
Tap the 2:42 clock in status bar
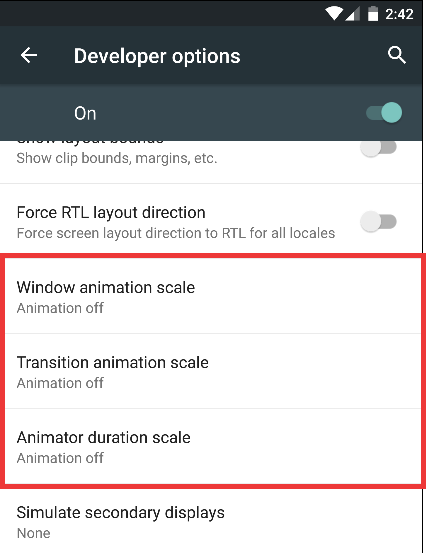[399, 14]
